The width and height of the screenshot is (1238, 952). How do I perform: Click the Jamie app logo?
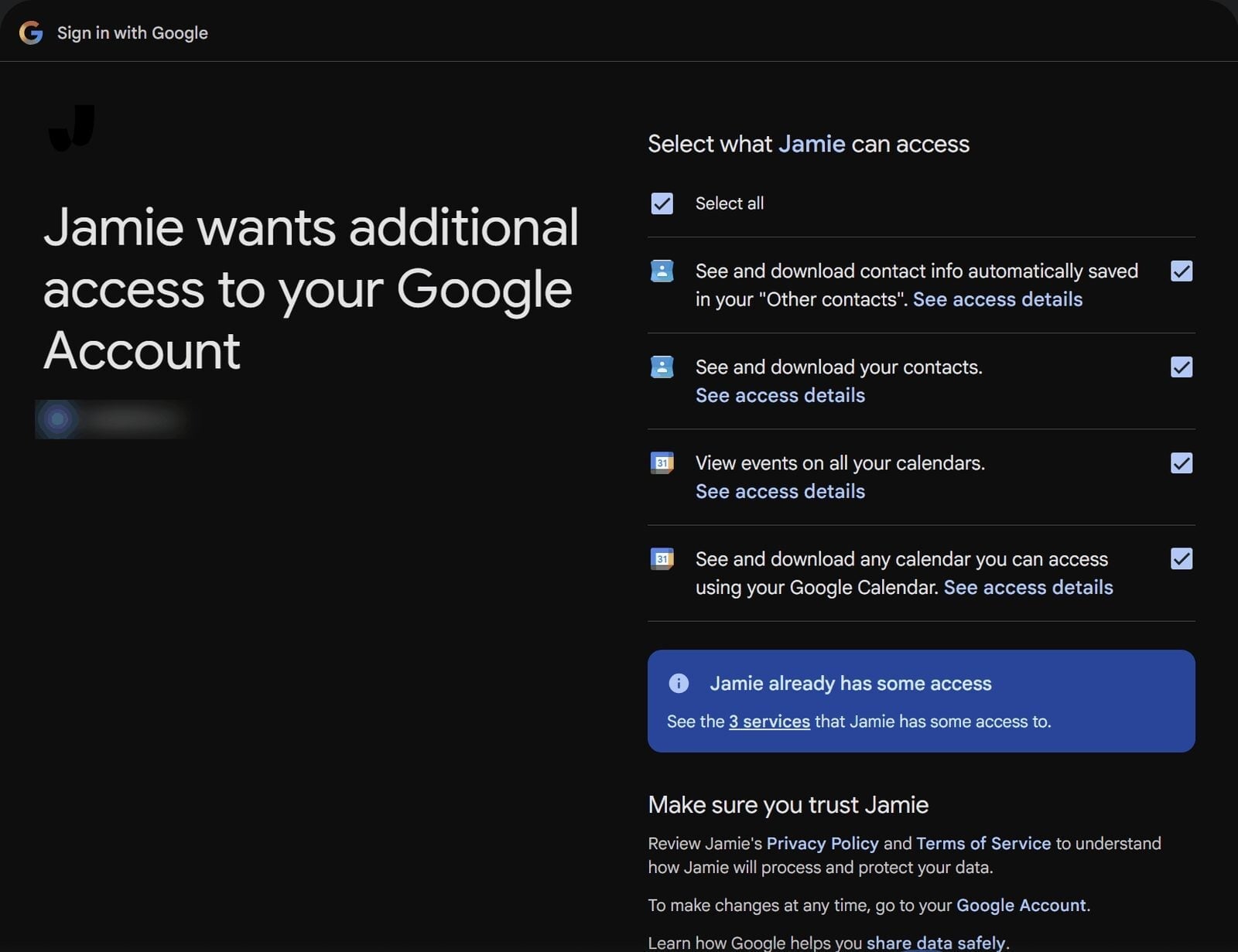[71, 128]
